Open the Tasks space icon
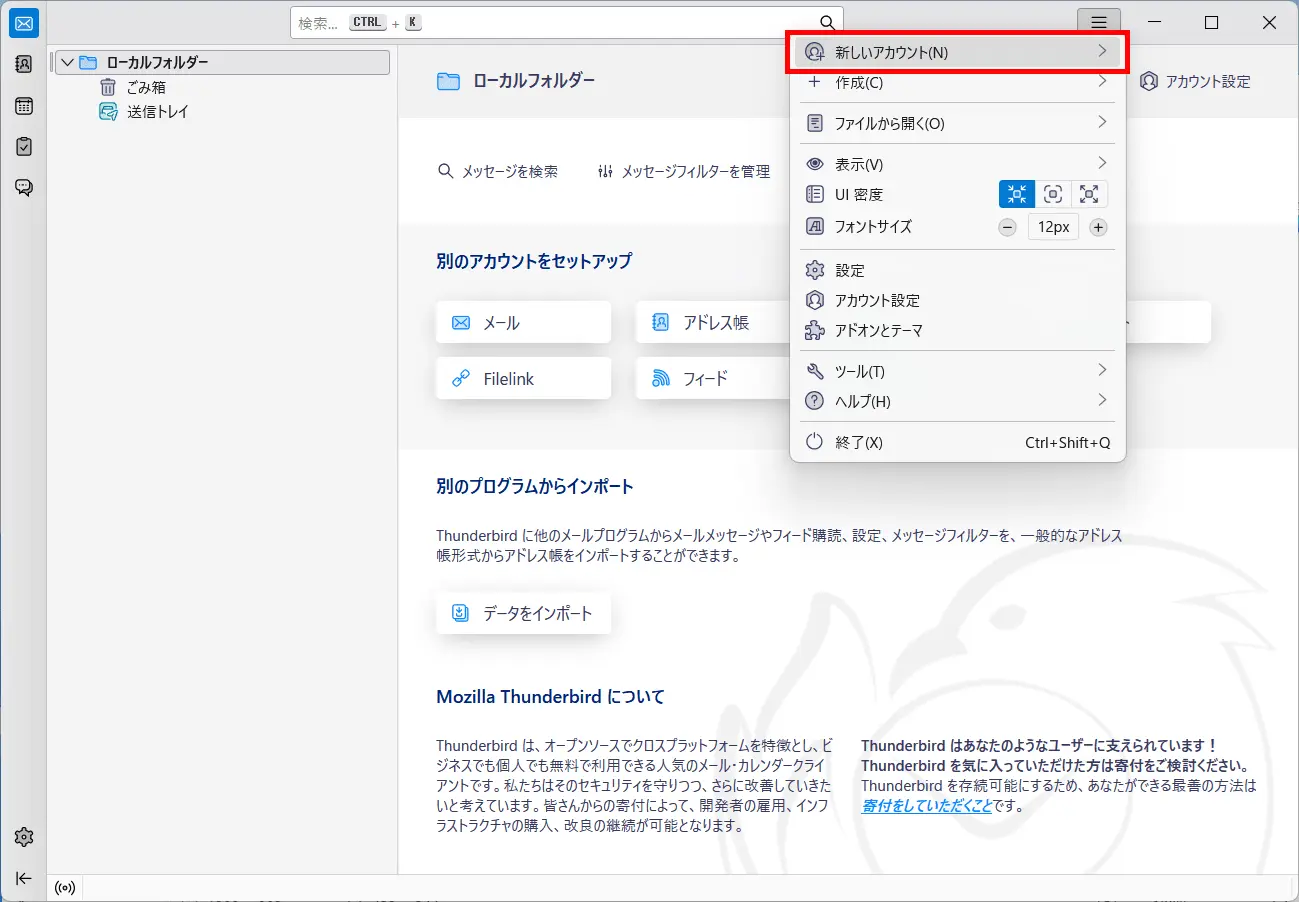This screenshot has width=1300, height=902. click(24, 146)
